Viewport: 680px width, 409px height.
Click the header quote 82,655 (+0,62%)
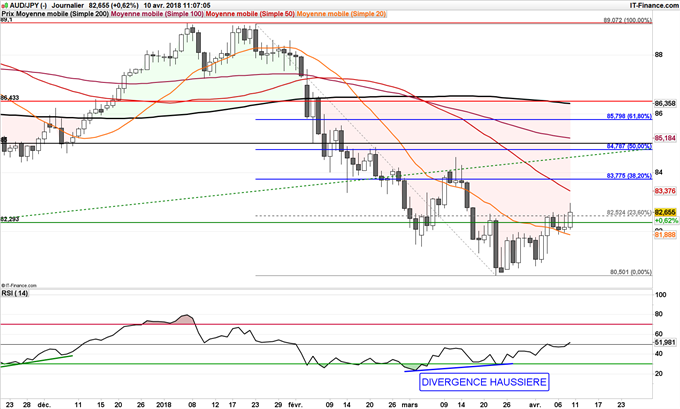(x=114, y=6)
